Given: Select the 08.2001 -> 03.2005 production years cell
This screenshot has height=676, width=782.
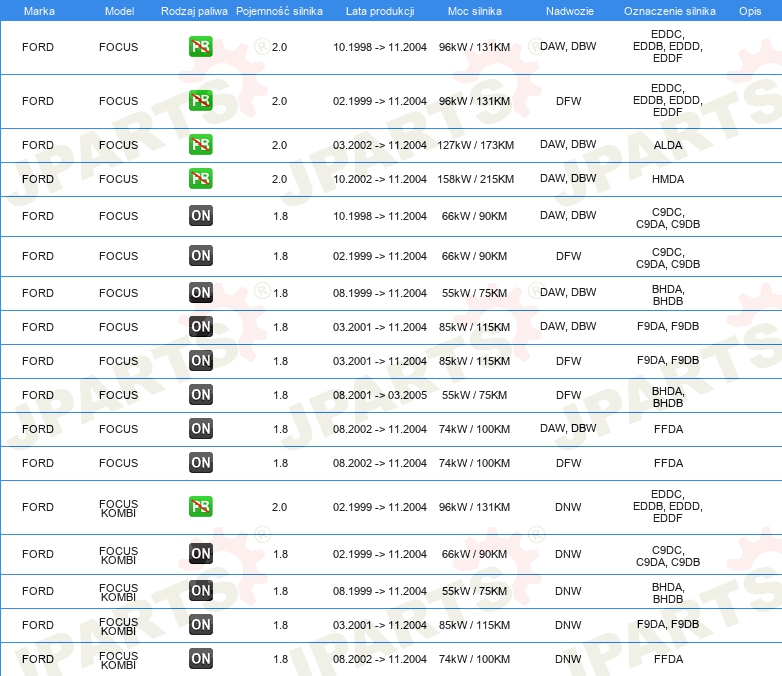Looking at the screenshot, I should point(380,395).
